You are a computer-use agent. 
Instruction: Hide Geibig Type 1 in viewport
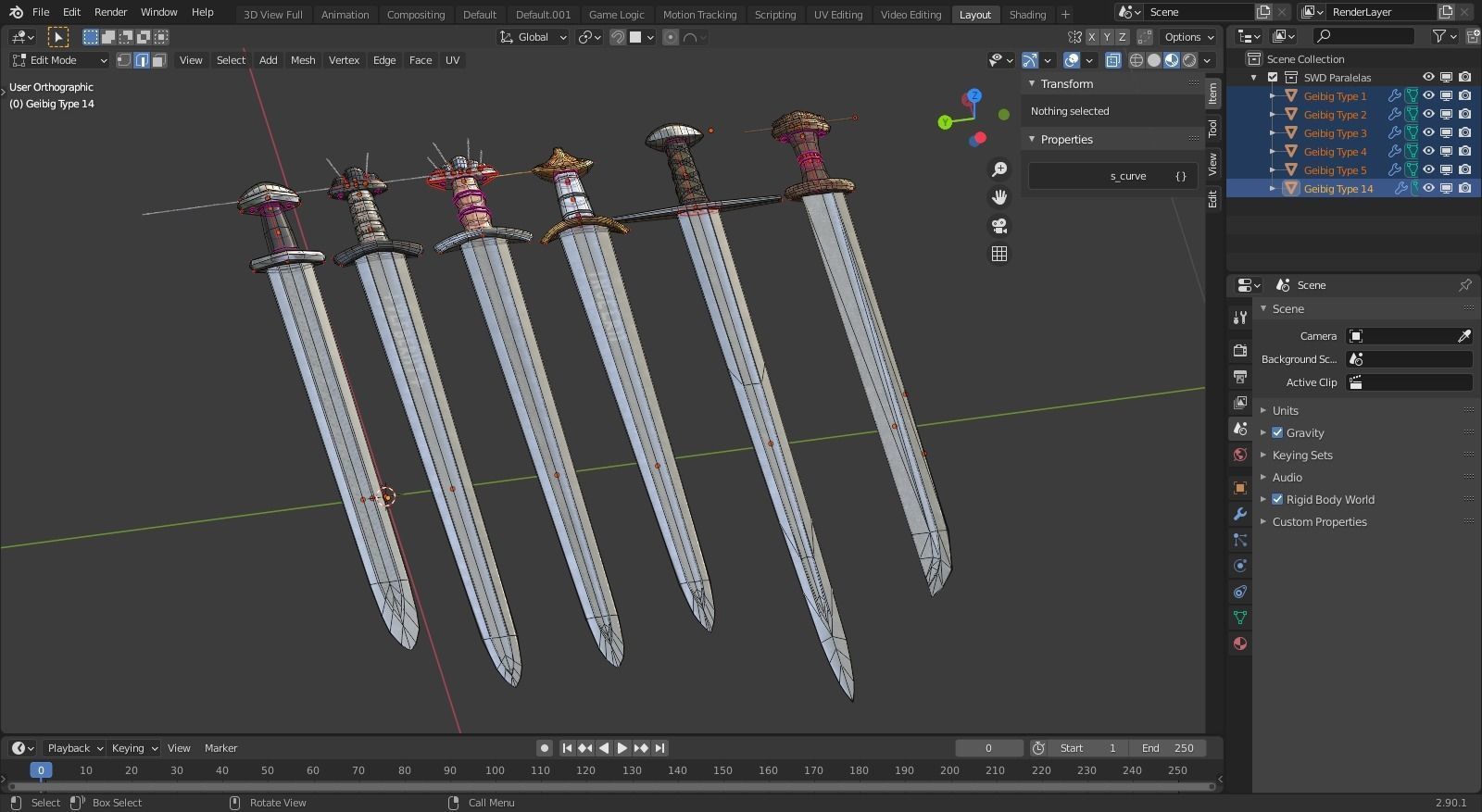pyautogui.click(x=1428, y=95)
